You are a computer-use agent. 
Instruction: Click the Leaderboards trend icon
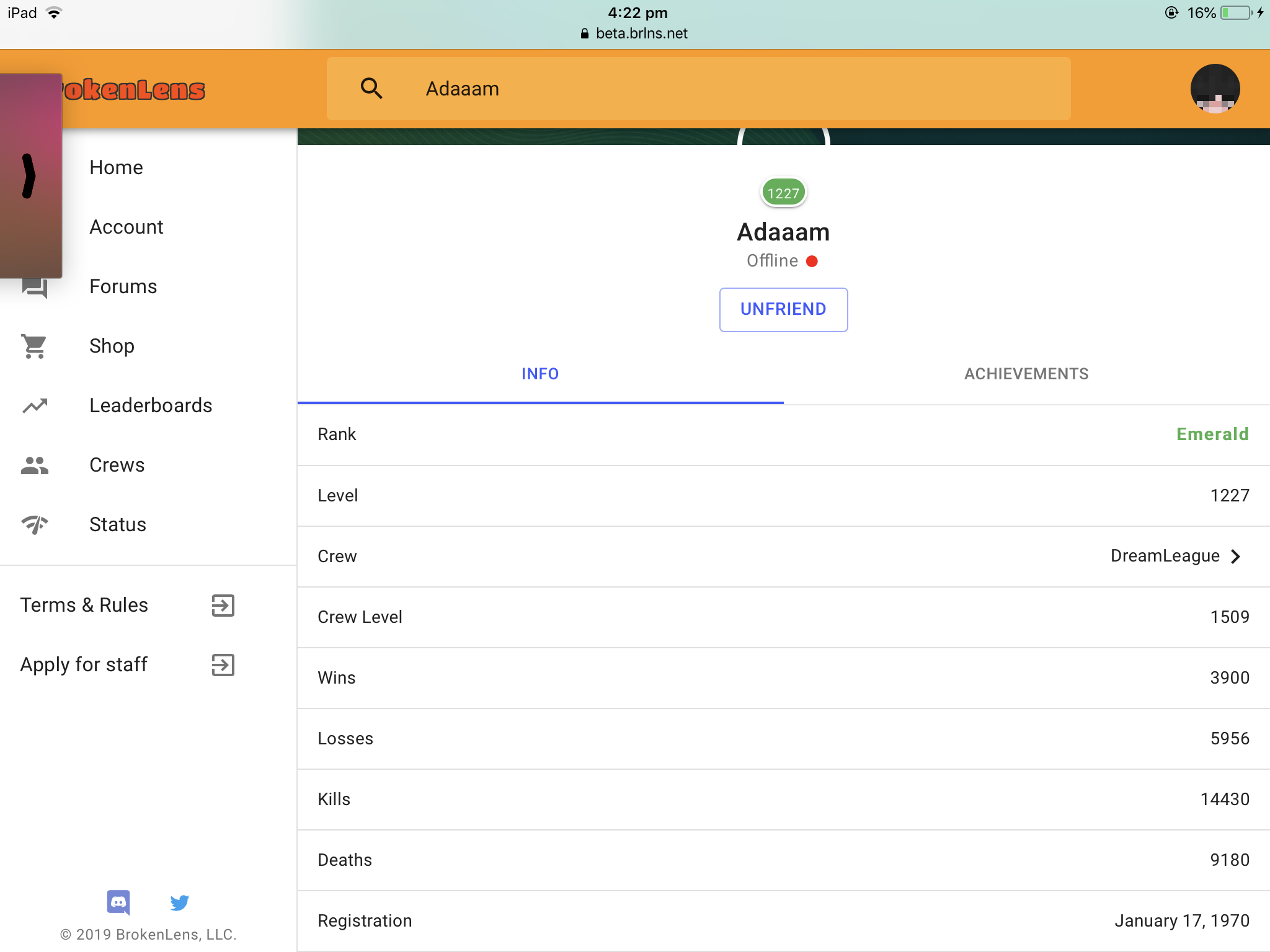[x=35, y=406]
